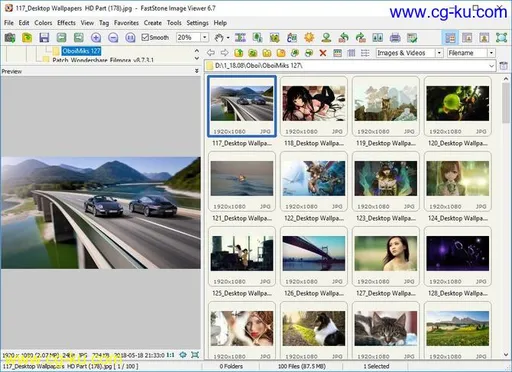512x372 pixels.
Task: Click the thumbnail pane scroll down arrow
Action: coord(506,355)
